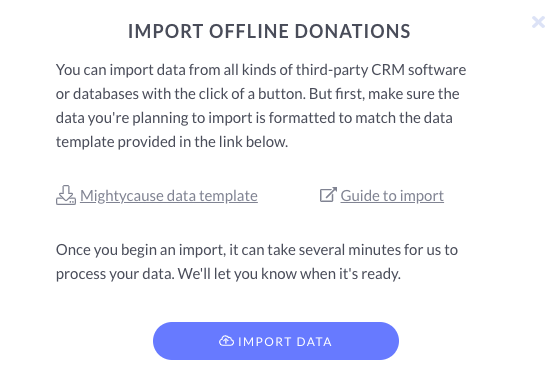Click the word 'DONATIONS' in the title
553x383 pixels.
tap(353, 31)
